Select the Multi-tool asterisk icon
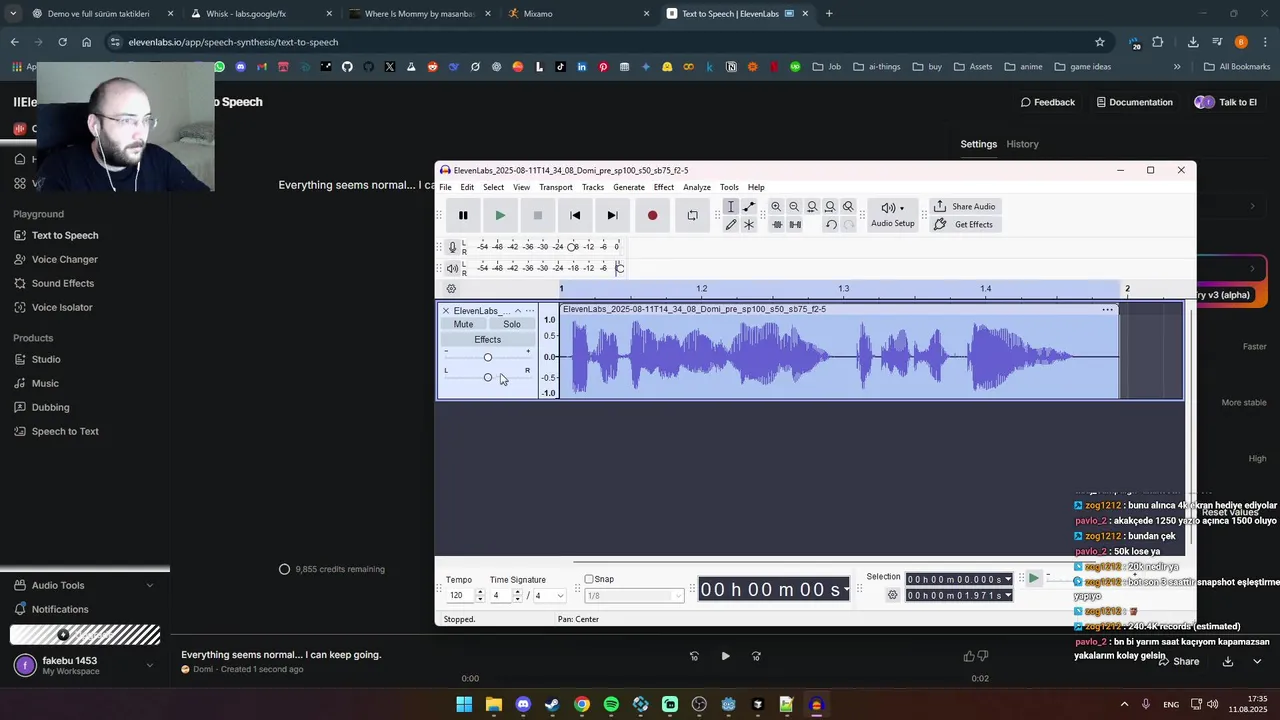The image size is (1280, 720). point(749,224)
